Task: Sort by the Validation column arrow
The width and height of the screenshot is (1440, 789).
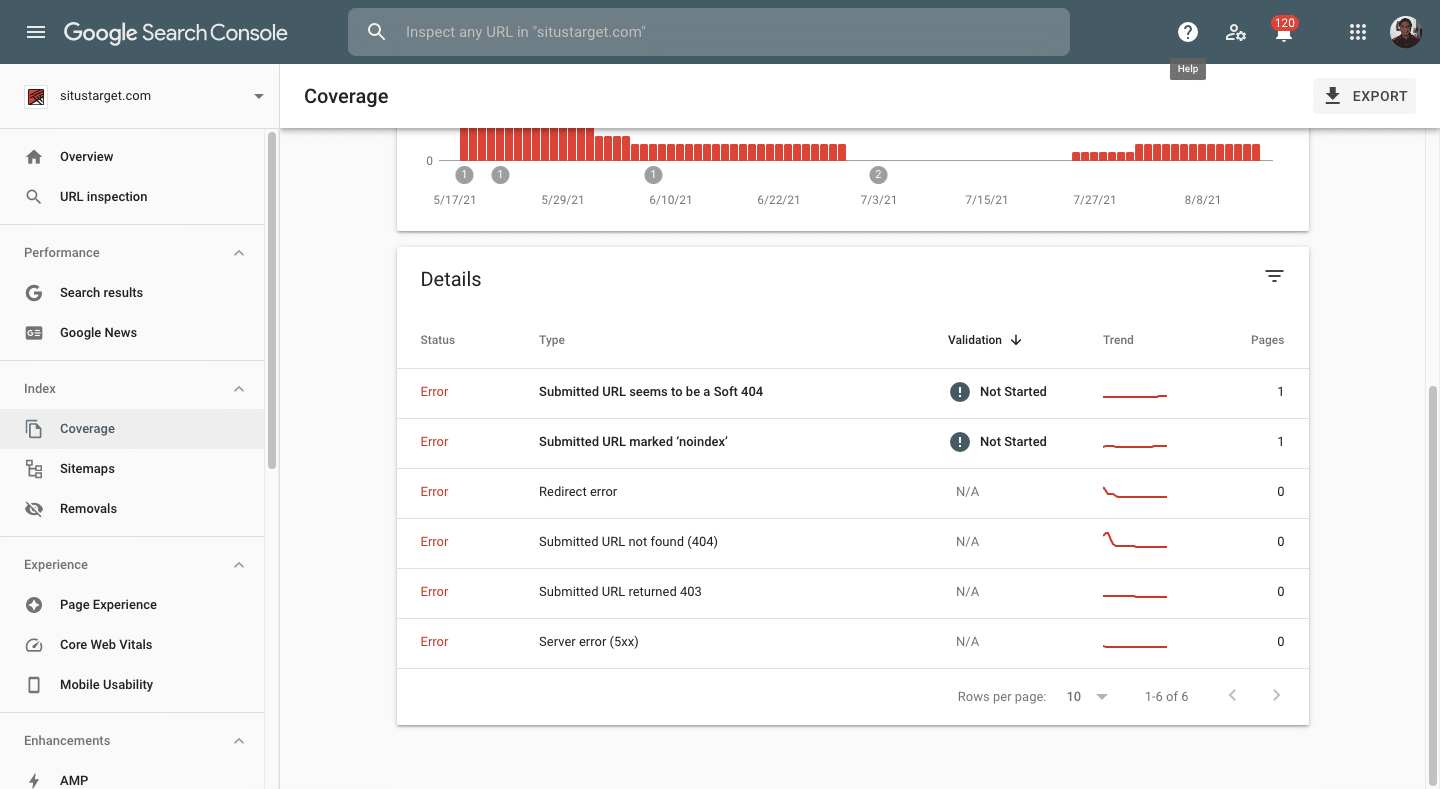Action: (x=1016, y=340)
